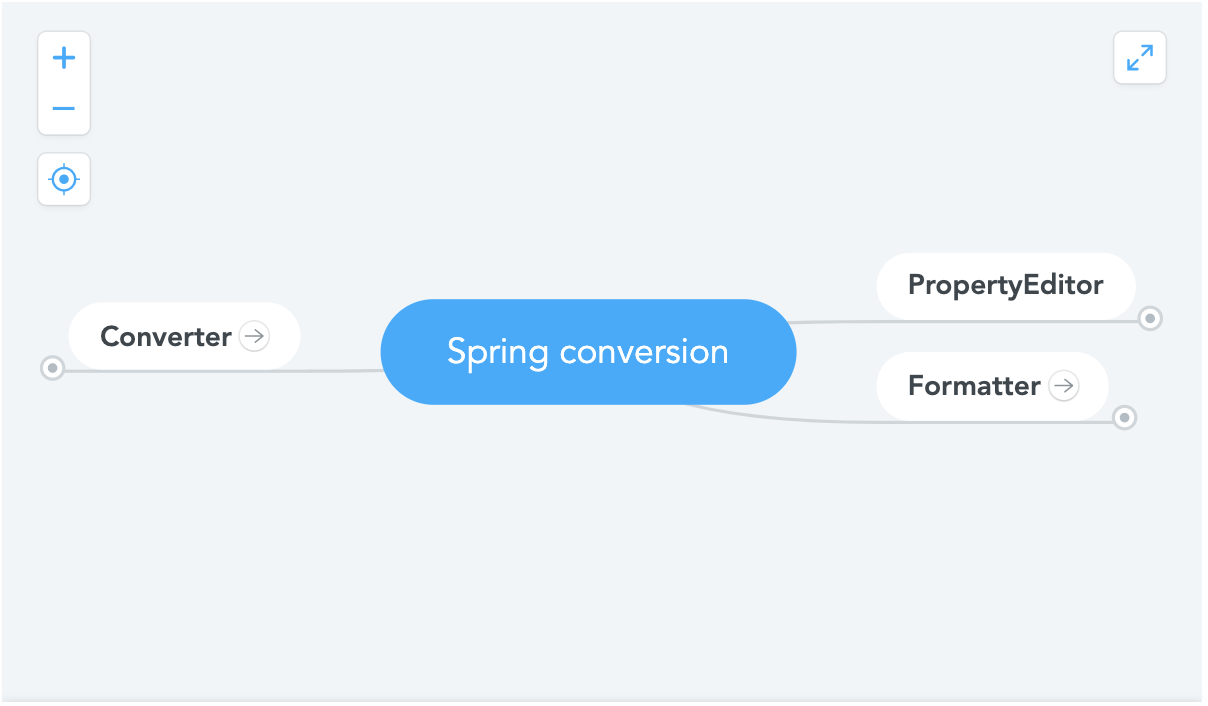The height and width of the screenshot is (706, 1208).
Task: Click the Converter node label
Action: tap(164, 336)
